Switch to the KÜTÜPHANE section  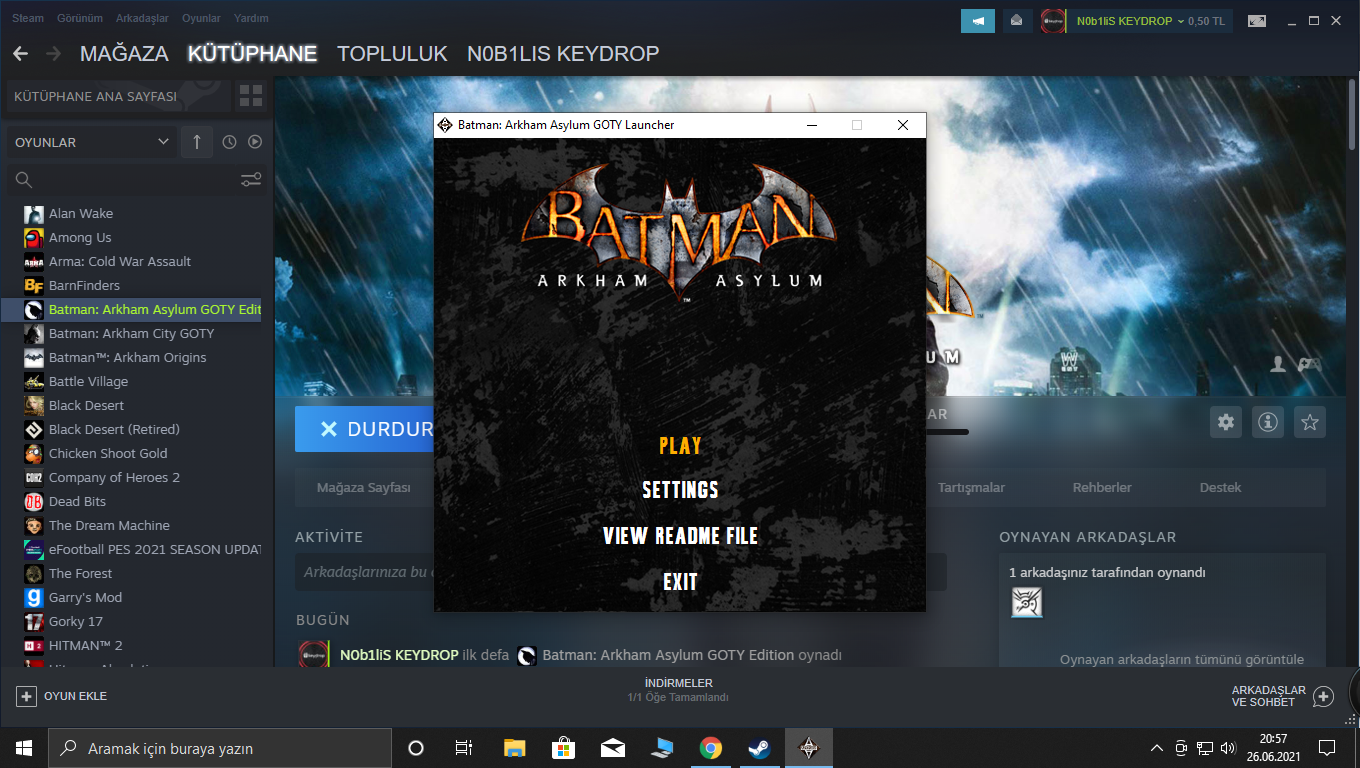point(252,54)
